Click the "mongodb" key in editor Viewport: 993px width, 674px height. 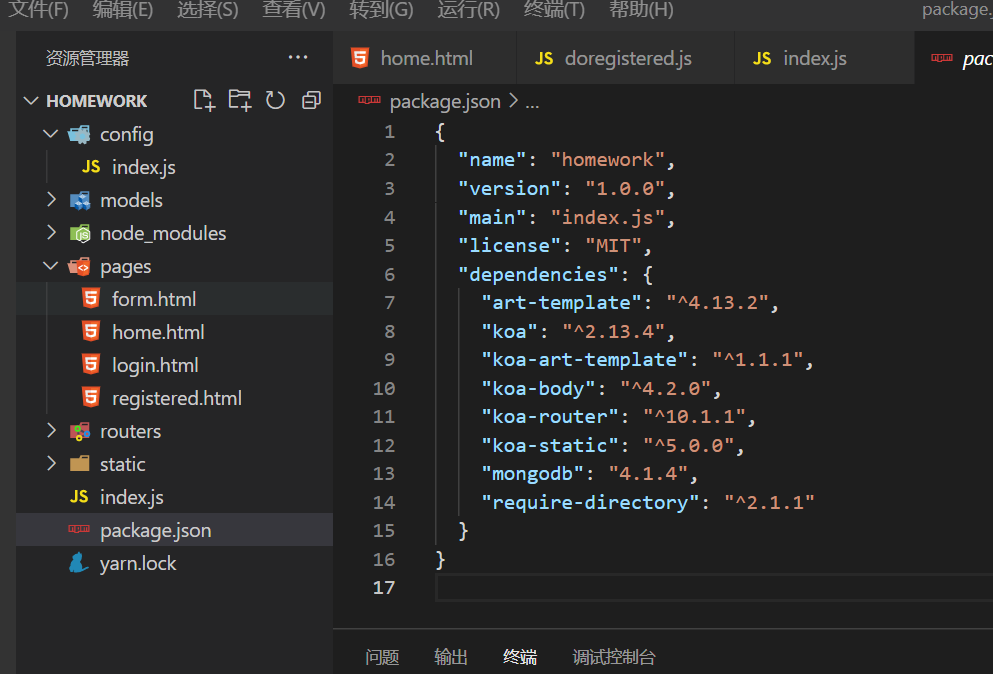tap(532, 474)
